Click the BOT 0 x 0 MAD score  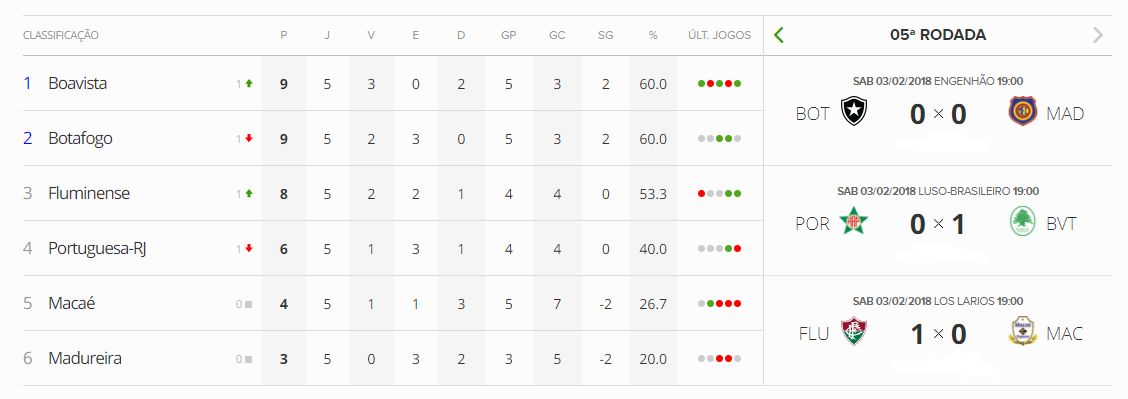pos(938,114)
